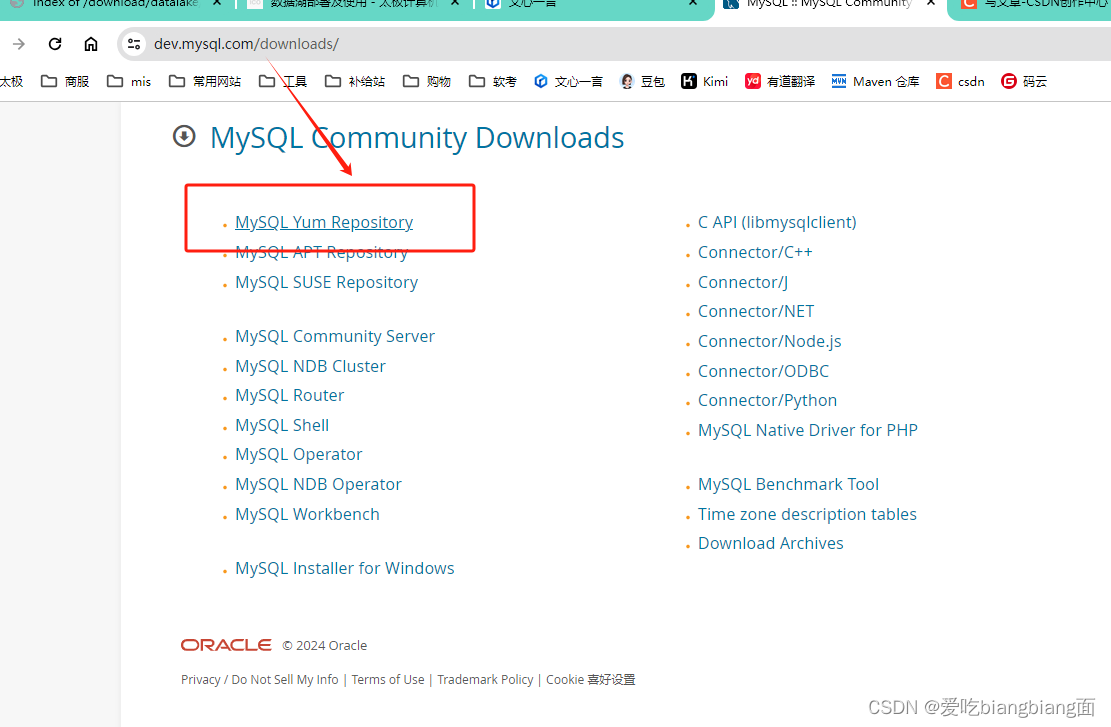The height and width of the screenshot is (727, 1111).
Task: Open the Cookie 喜好设置 link
Action: [590, 679]
